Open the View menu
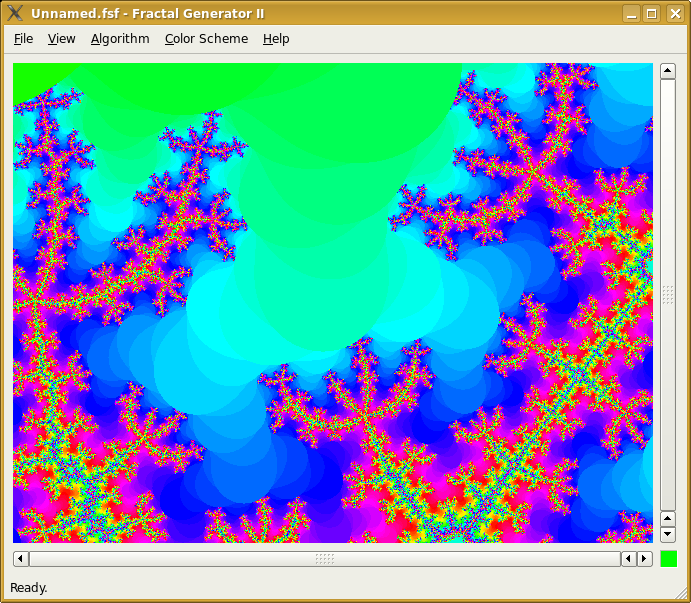Viewport: 691px width, 603px height. (x=62, y=39)
